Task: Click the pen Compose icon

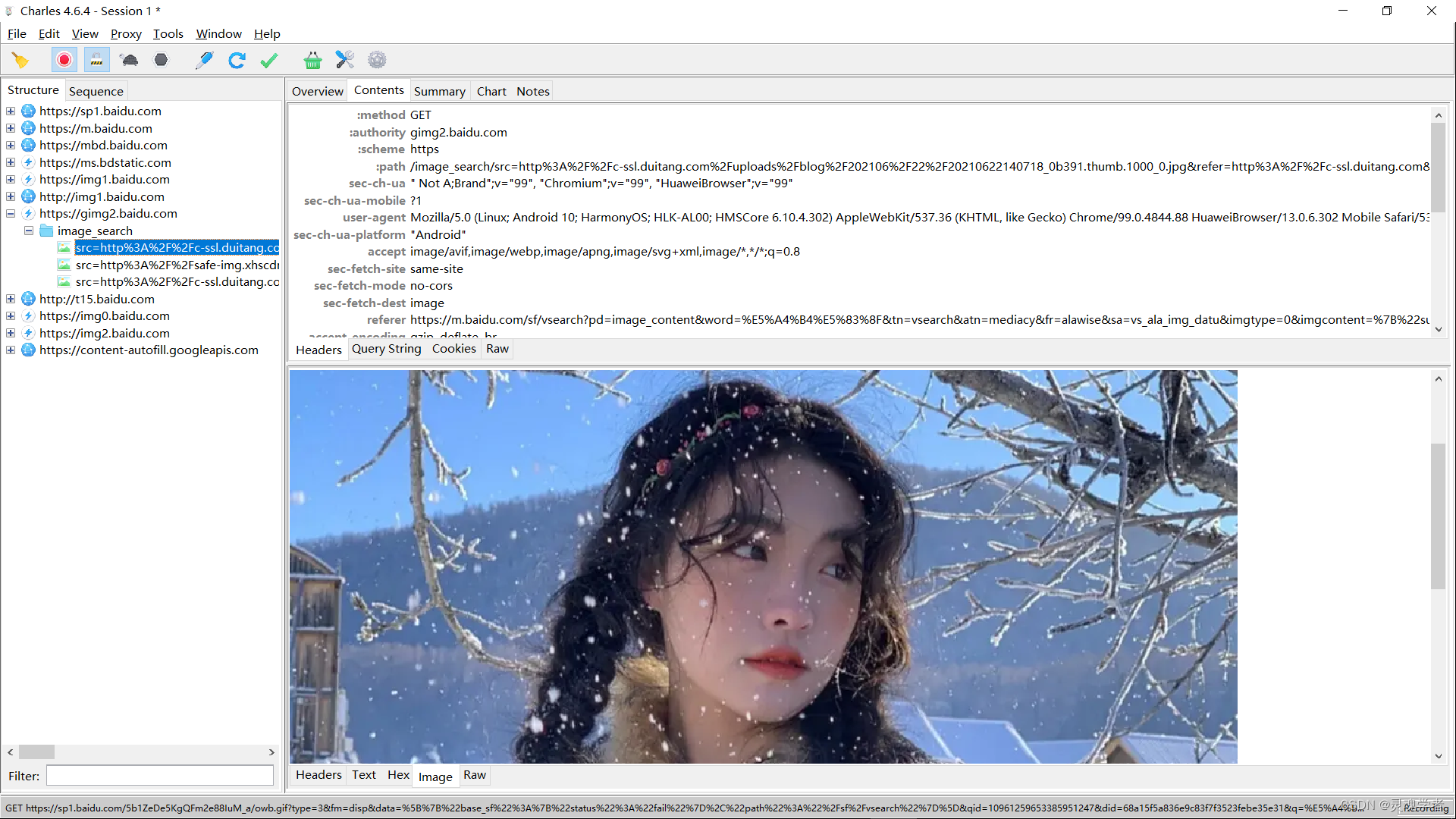Action: tap(204, 60)
